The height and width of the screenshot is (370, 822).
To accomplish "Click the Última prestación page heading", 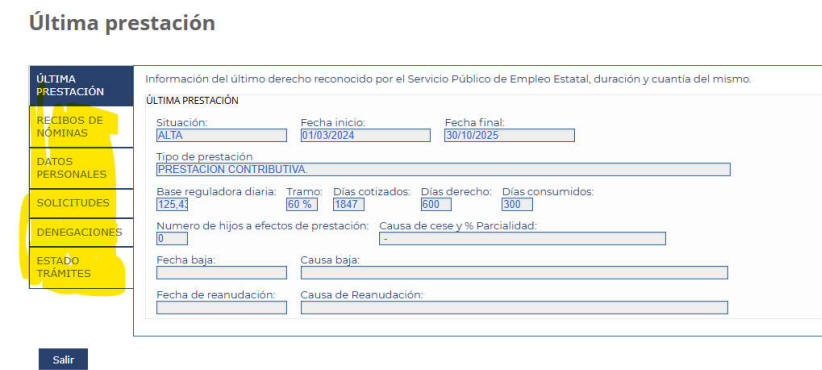I will click(122, 24).
